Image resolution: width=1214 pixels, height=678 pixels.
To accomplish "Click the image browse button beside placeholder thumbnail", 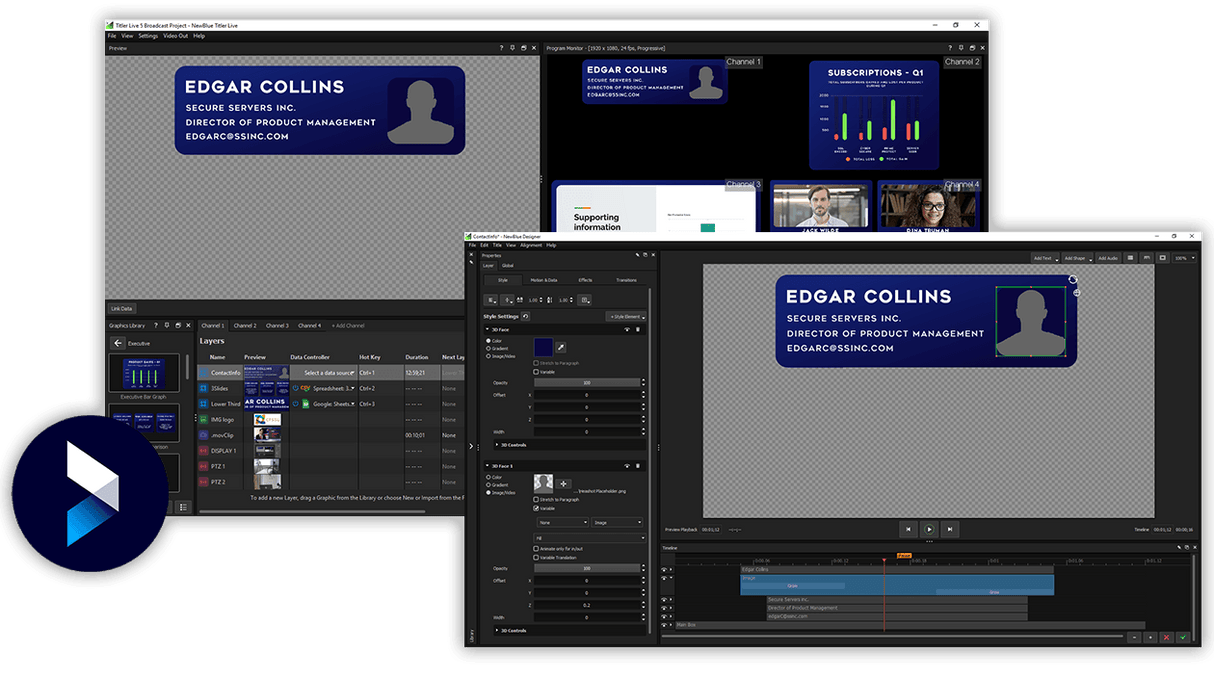I will (x=563, y=484).
